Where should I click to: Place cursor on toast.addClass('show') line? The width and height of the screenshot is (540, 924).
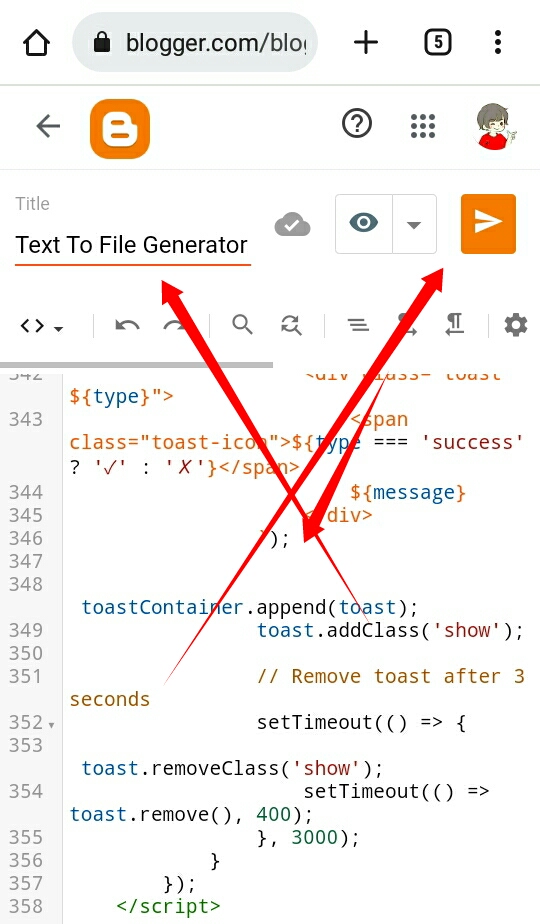click(x=390, y=630)
